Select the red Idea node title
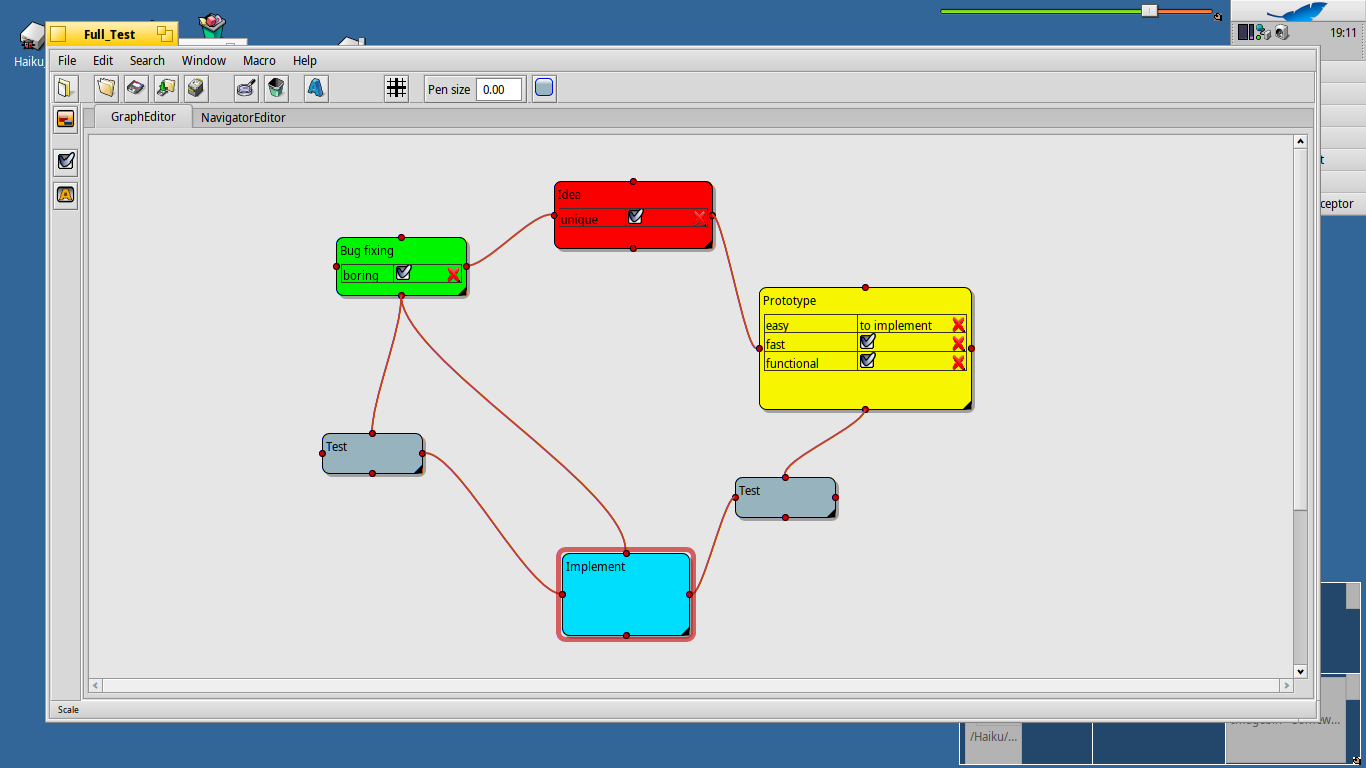1366x768 pixels. coord(569,195)
